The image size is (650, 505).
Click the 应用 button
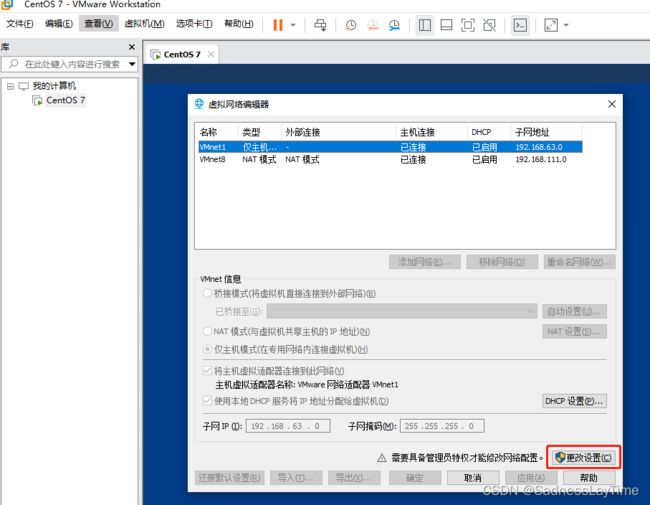(x=531, y=478)
